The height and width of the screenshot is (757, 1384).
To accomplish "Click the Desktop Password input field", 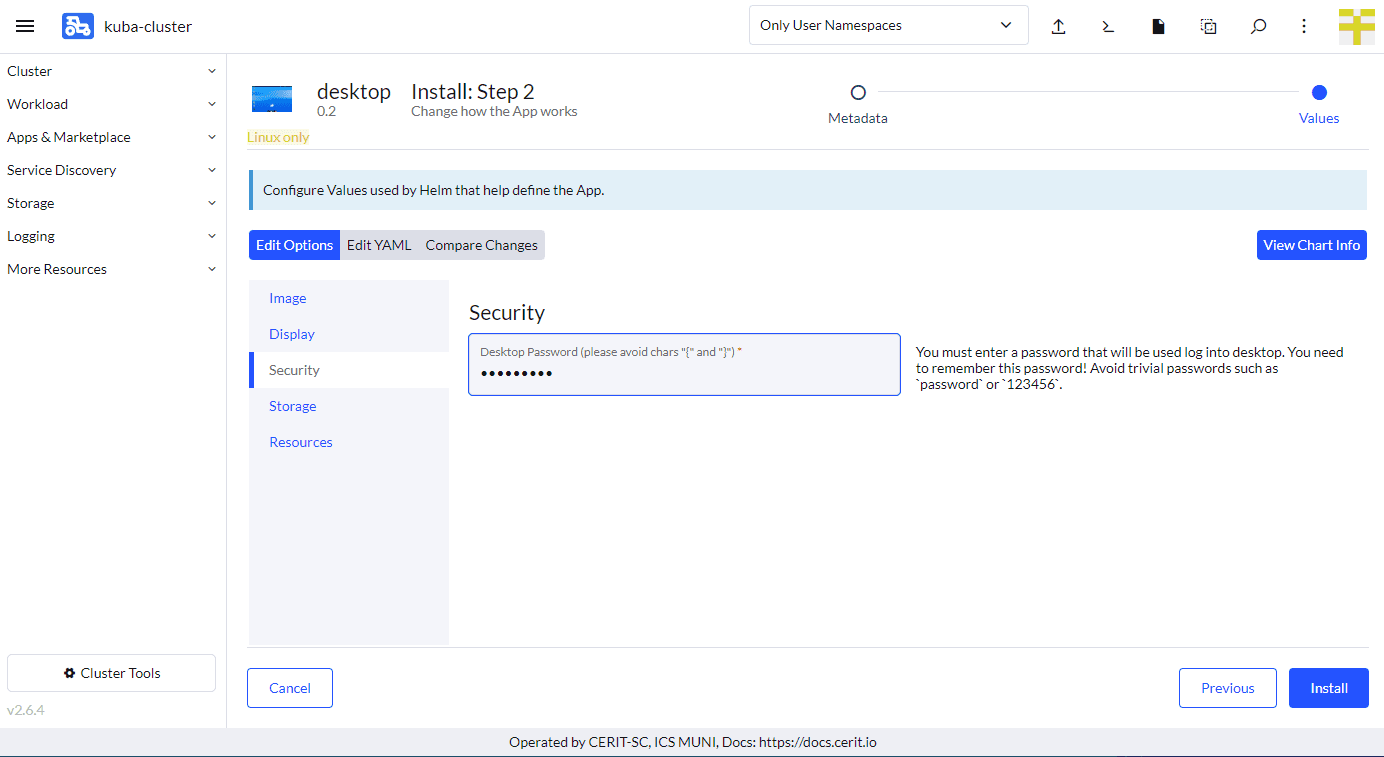I will tap(684, 373).
